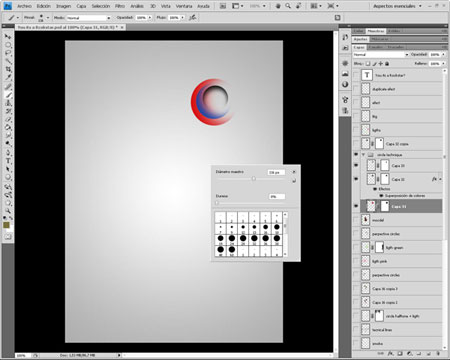
Task: Open the Archivo menu
Action: [x=24, y=6]
